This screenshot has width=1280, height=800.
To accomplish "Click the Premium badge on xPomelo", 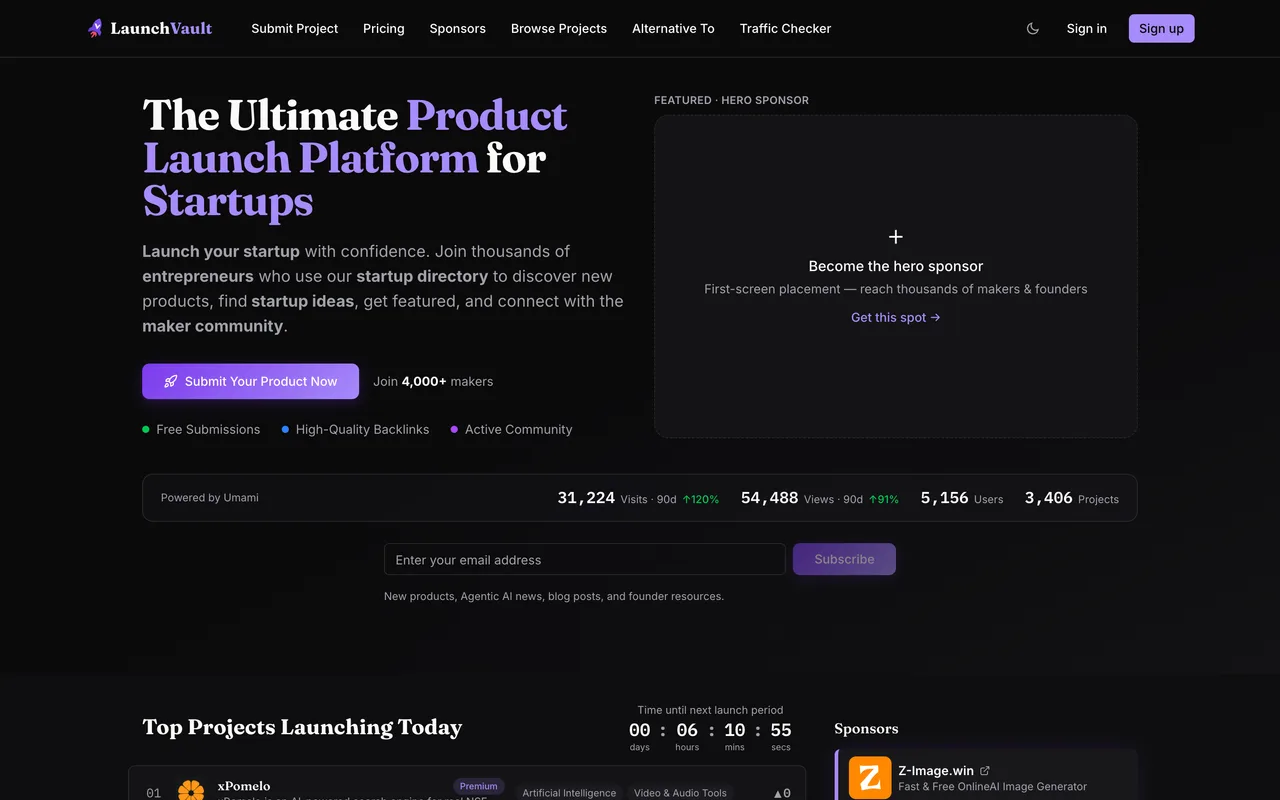I will [x=479, y=786].
